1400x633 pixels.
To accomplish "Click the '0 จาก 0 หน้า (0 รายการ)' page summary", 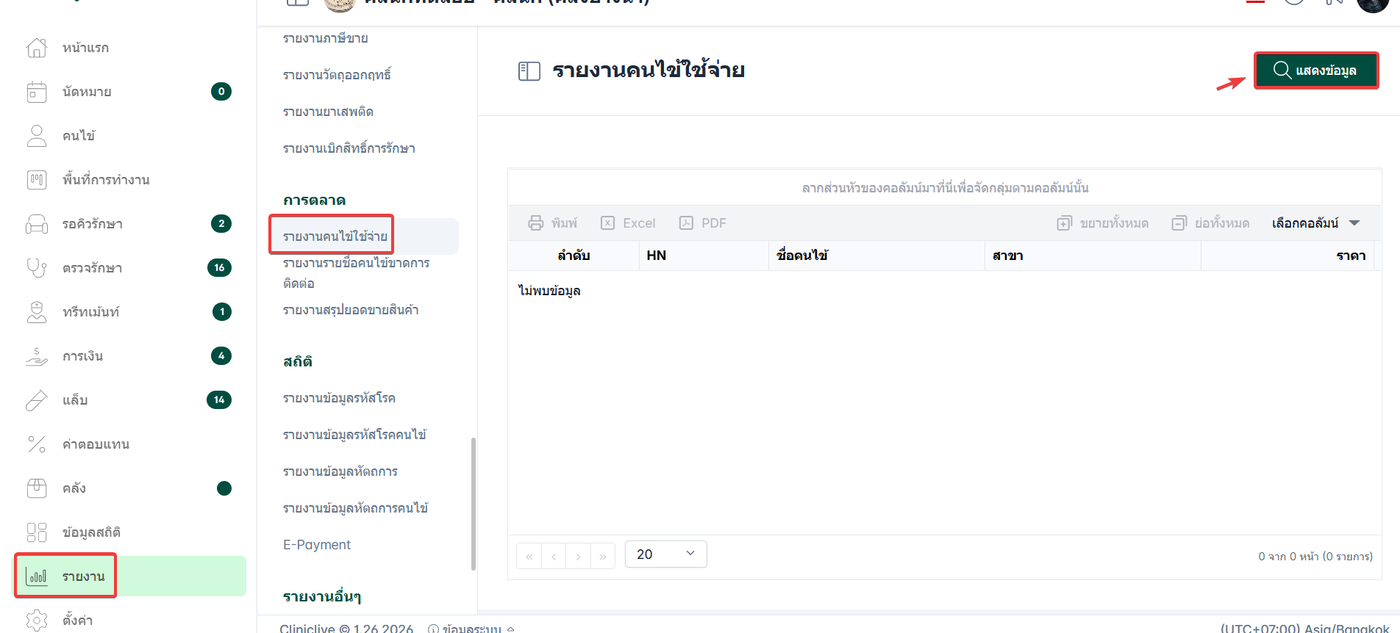I will [x=1315, y=556].
